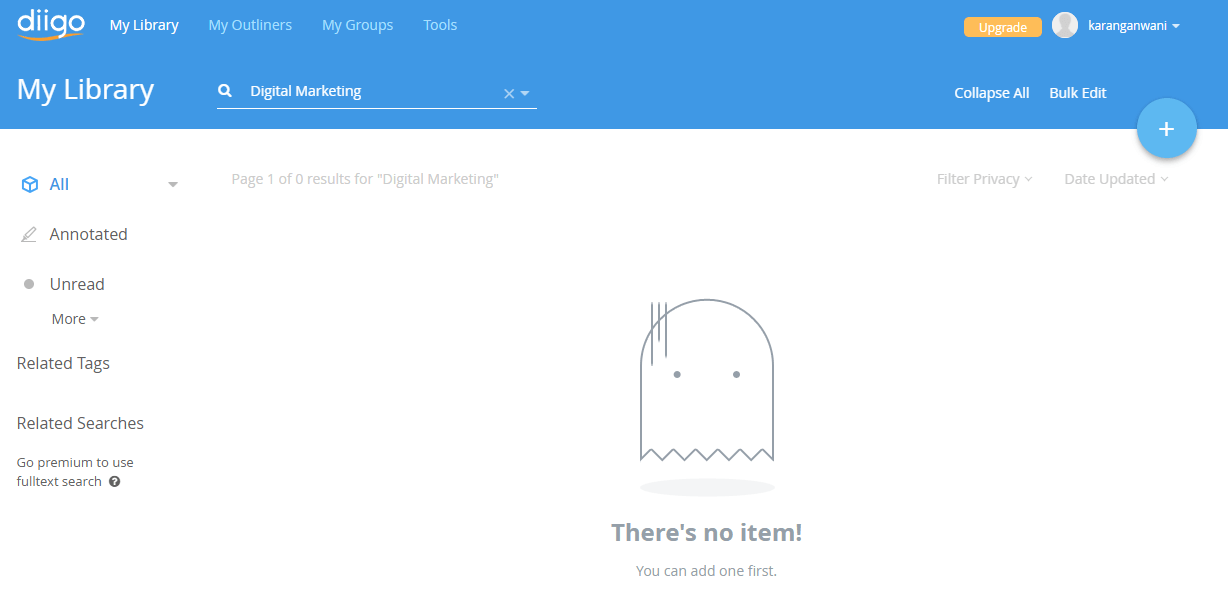1228x600 pixels.
Task: Click the Annotated pencil icon
Action: pyautogui.click(x=30, y=235)
